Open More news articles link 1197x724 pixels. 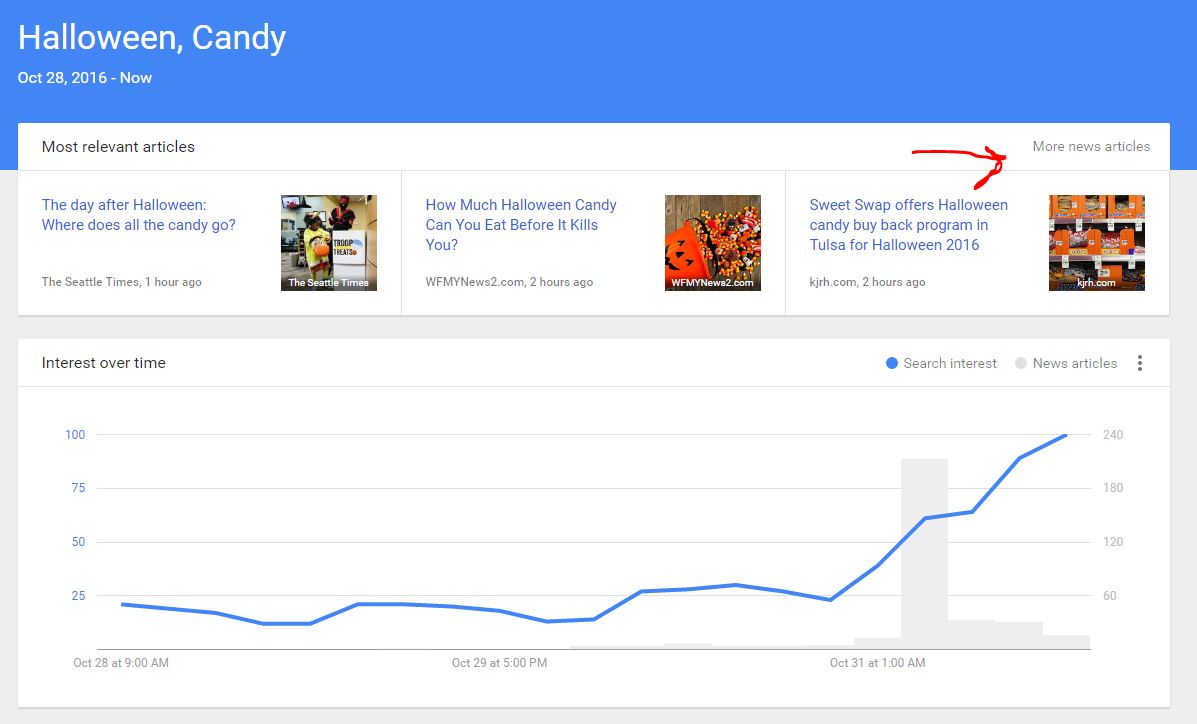tap(1091, 146)
